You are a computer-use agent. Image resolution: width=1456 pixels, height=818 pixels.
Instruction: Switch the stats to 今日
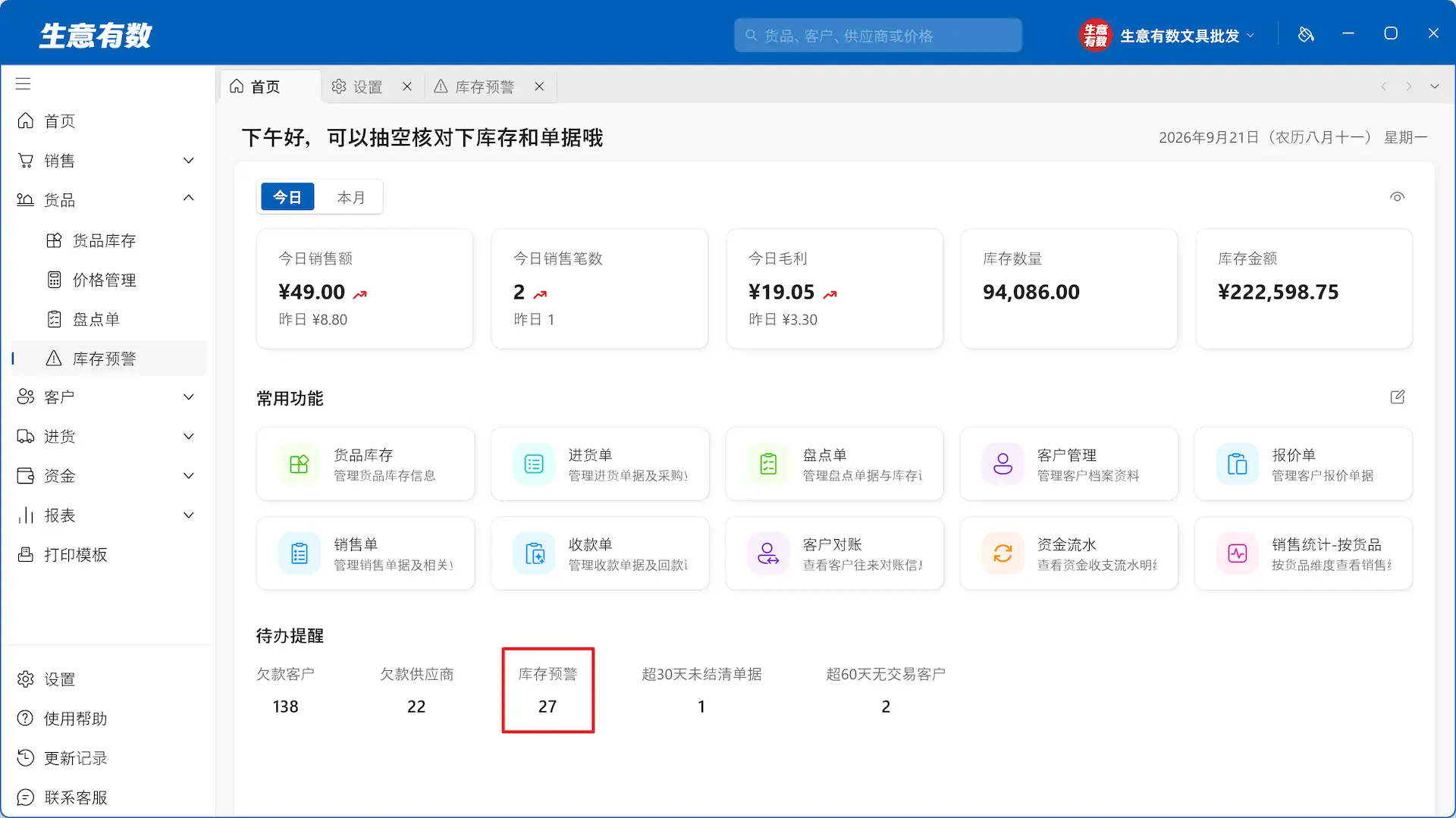287,197
